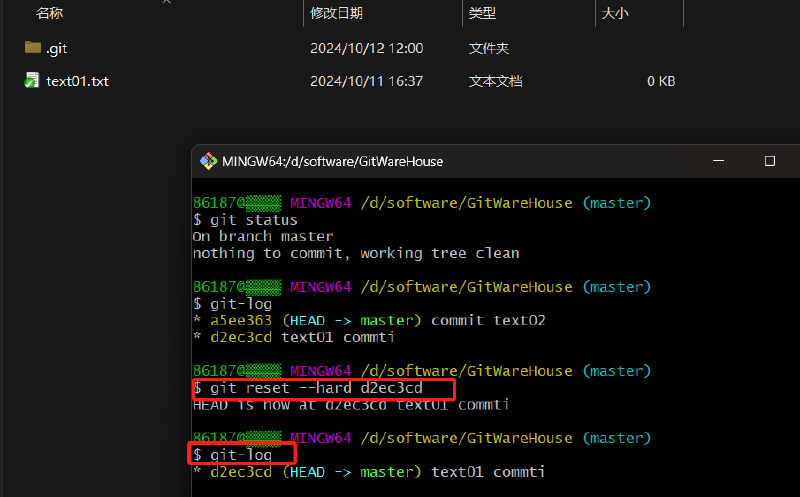This screenshot has width=800, height=497.
Task: Click 'git reset --hard d2ec3cd' command
Action: (x=308, y=388)
